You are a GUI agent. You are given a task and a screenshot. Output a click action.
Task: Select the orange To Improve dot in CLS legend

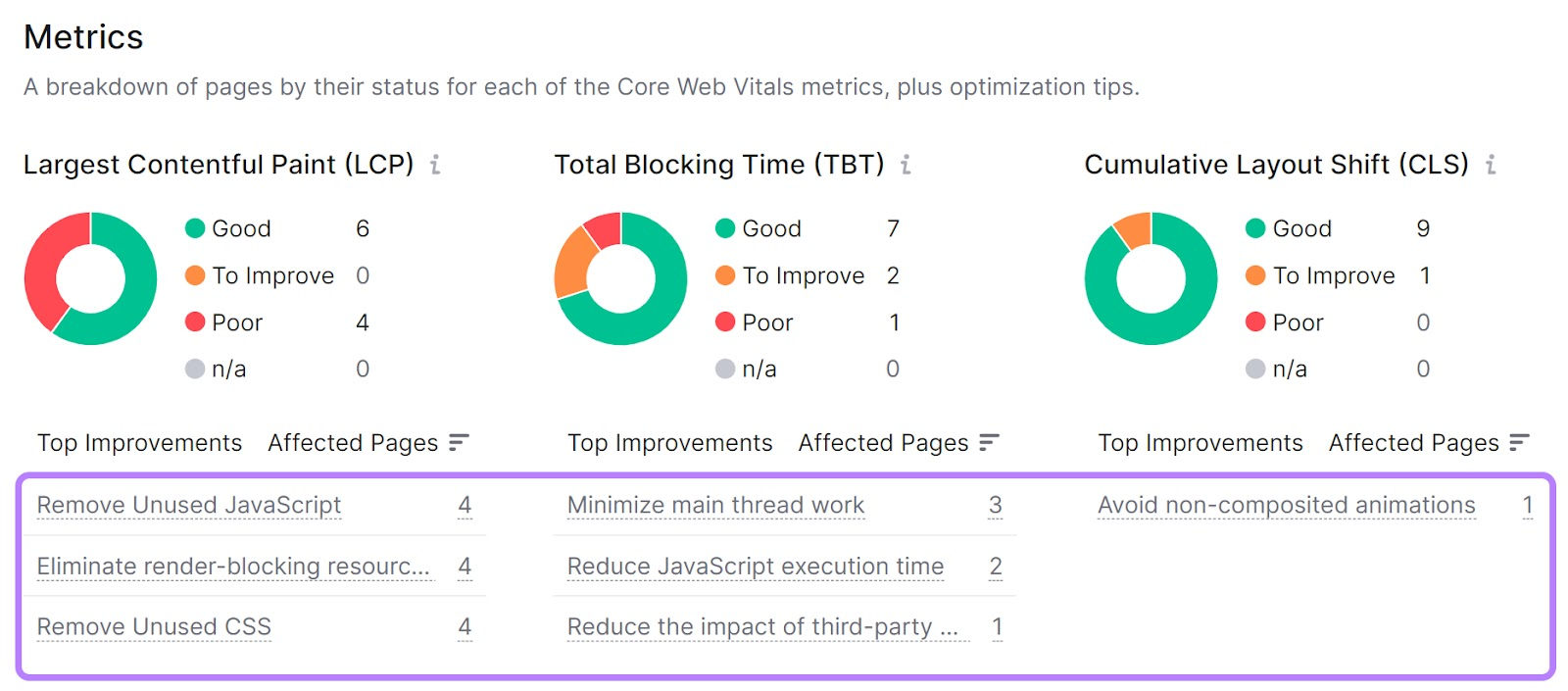[1255, 275]
